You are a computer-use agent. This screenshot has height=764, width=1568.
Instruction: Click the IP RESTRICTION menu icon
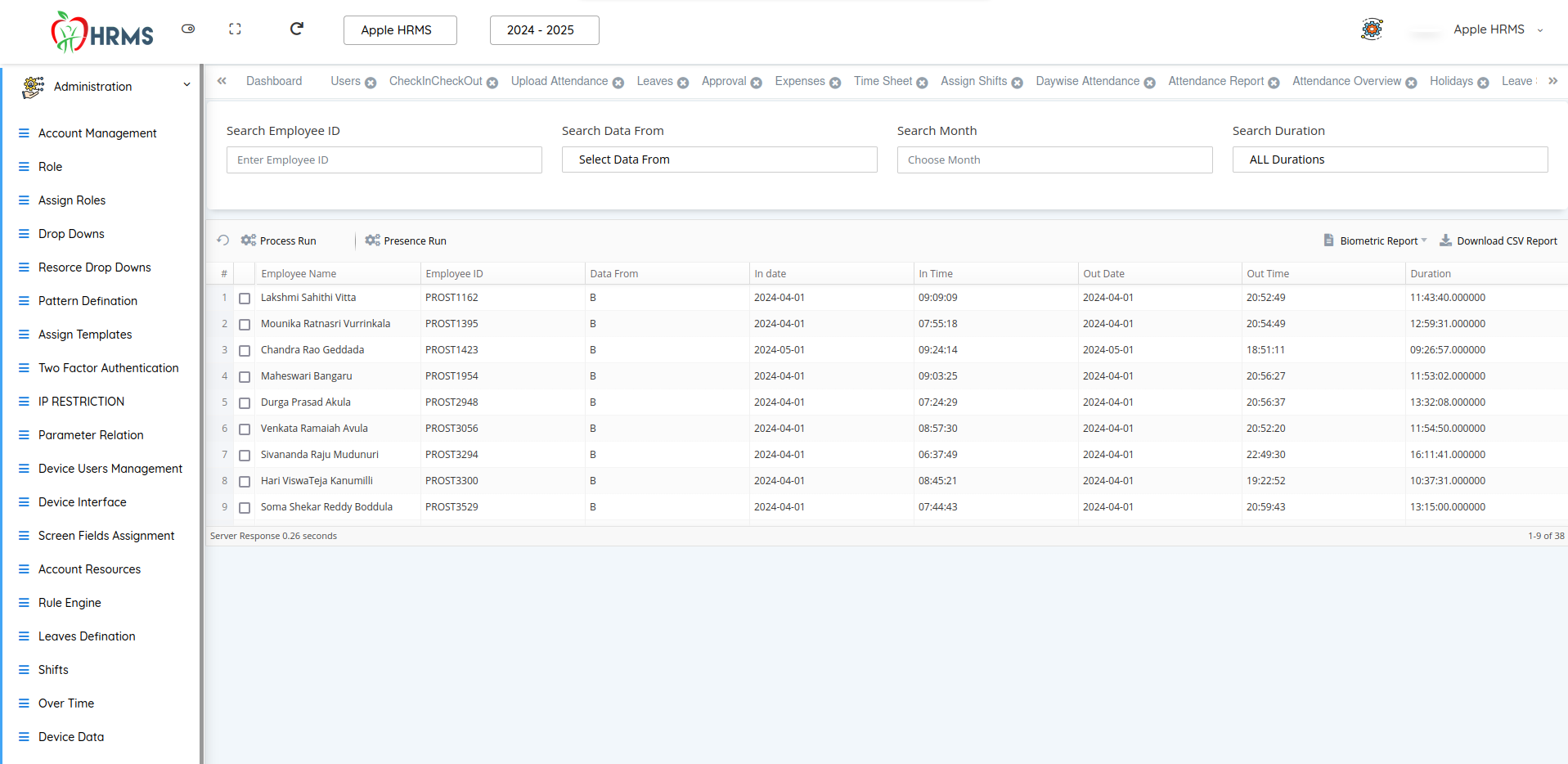tap(24, 401)
